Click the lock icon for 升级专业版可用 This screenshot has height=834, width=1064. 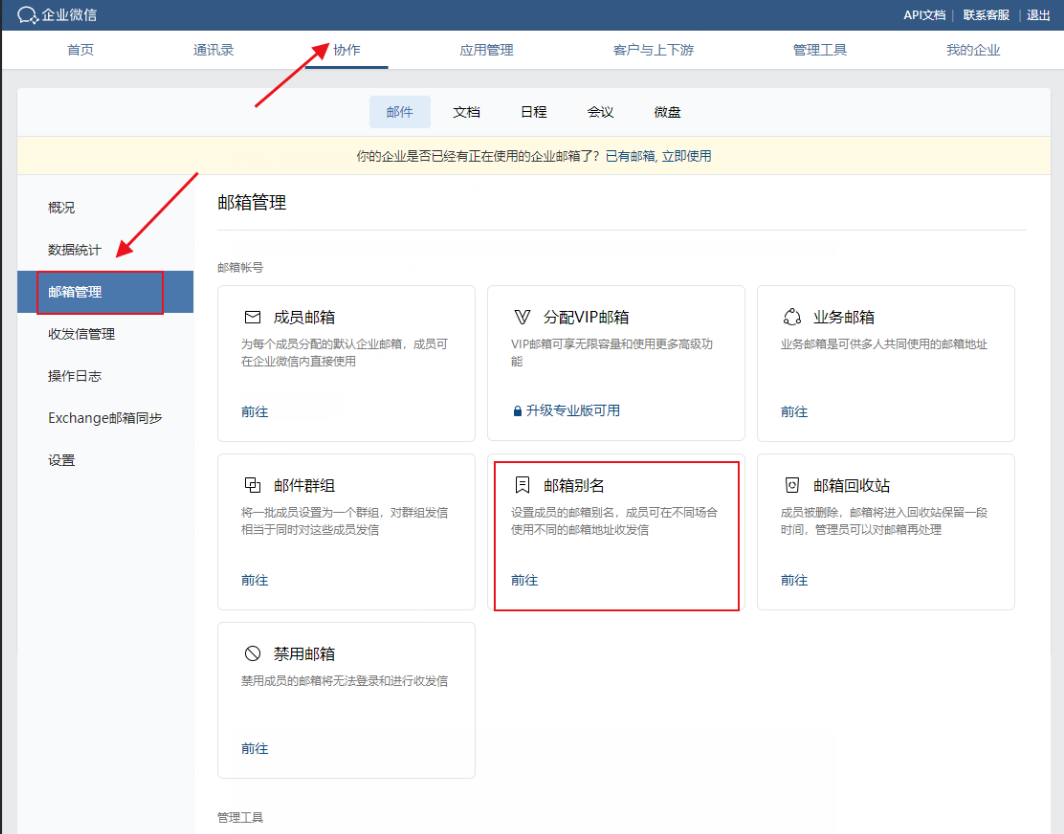pyautogui.click(x=517, y=411)
